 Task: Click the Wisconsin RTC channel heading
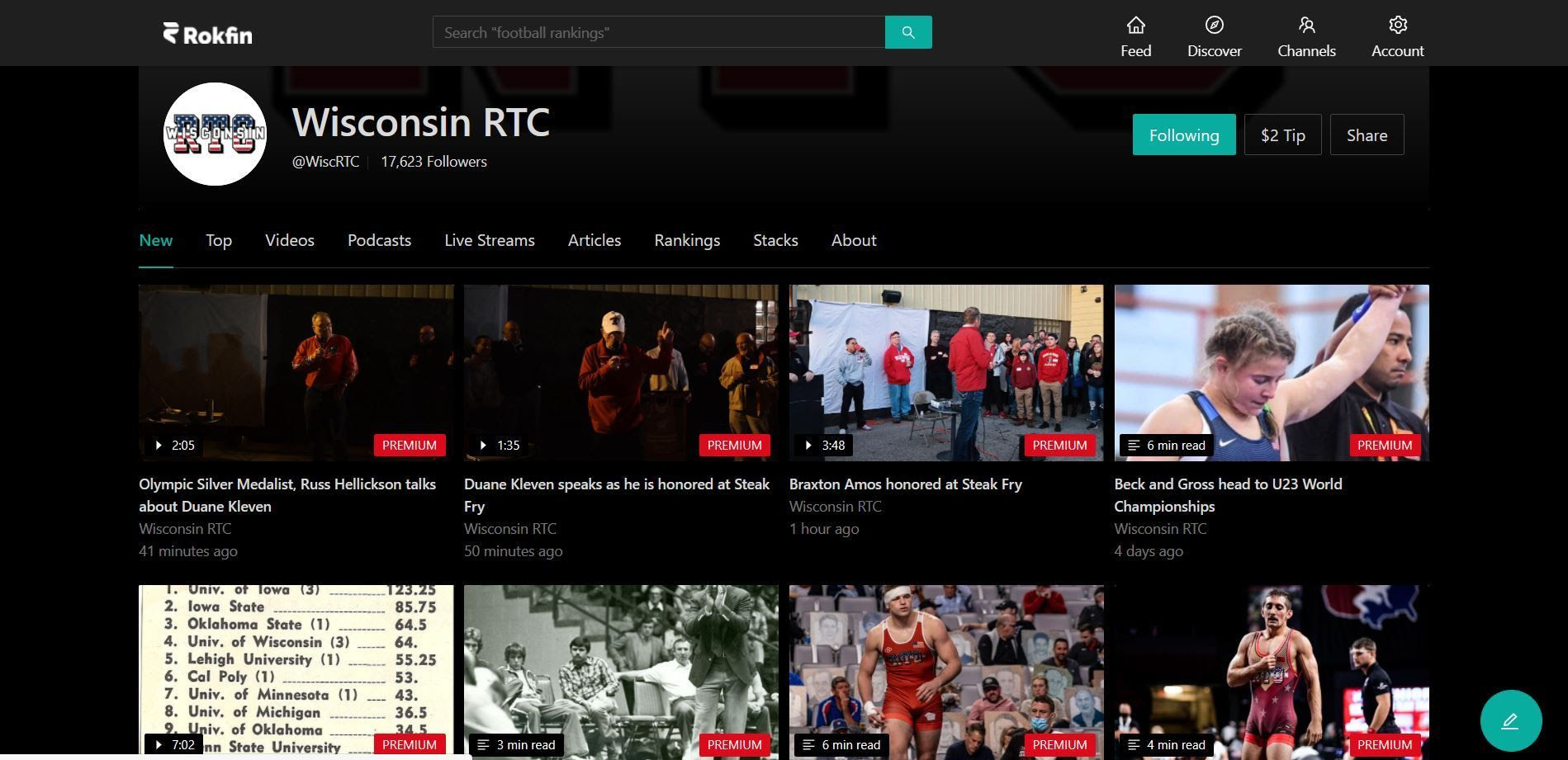click(421, 121)
